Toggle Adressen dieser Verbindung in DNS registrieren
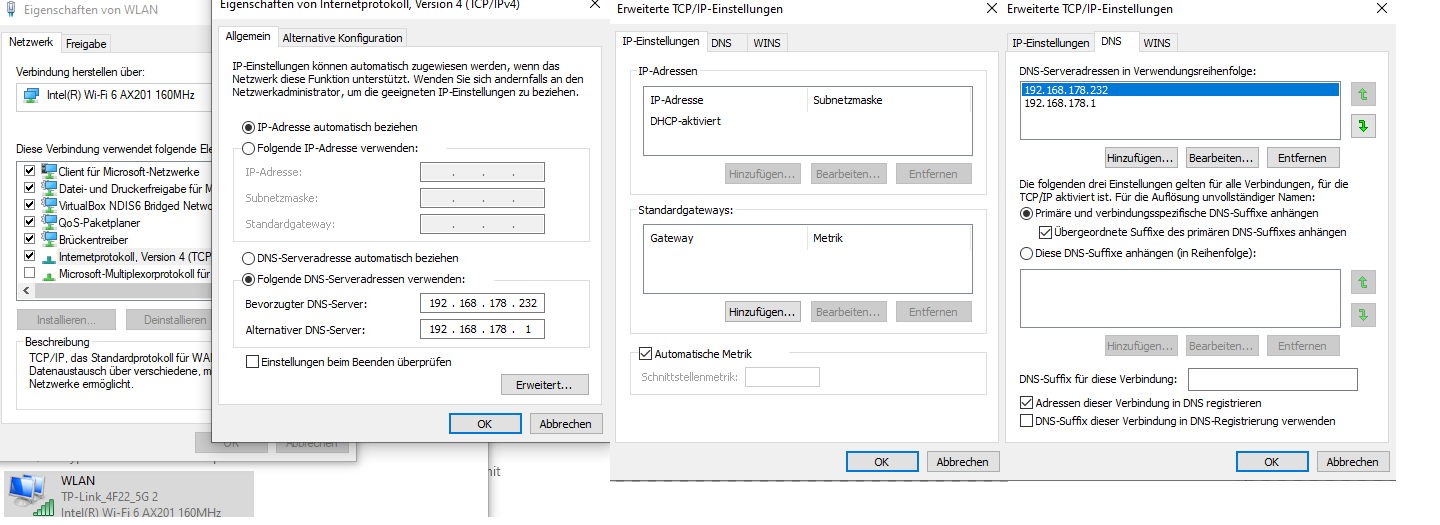The width and height of the screenshot is (1440, 525). pos(1026,403)
